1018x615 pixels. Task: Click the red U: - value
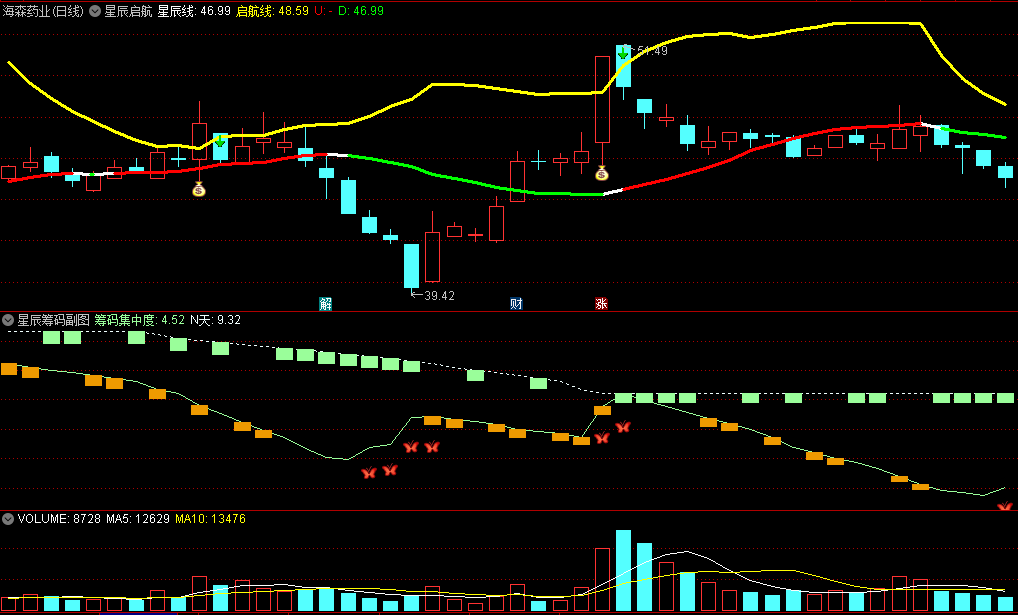(323, 11)
